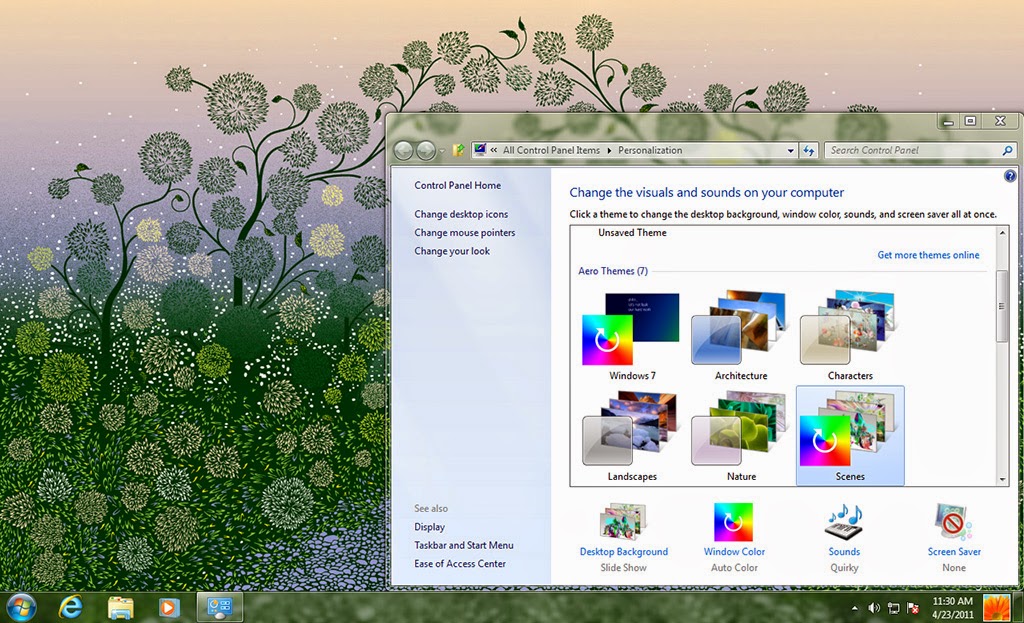Click the date 4/23/2011 in tray
Screen dimensions: 1024x623
point(952,615)
